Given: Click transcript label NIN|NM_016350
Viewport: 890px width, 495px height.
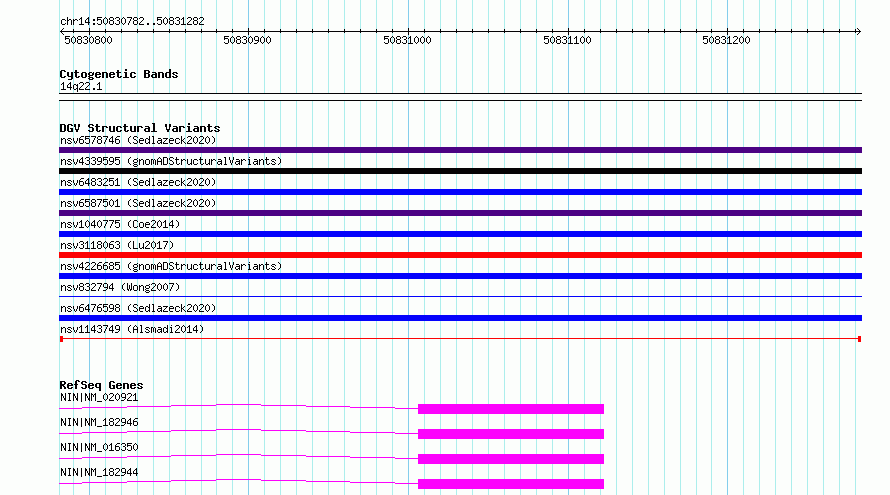Looking at the screenshot, I should click(x=99, y=447).
